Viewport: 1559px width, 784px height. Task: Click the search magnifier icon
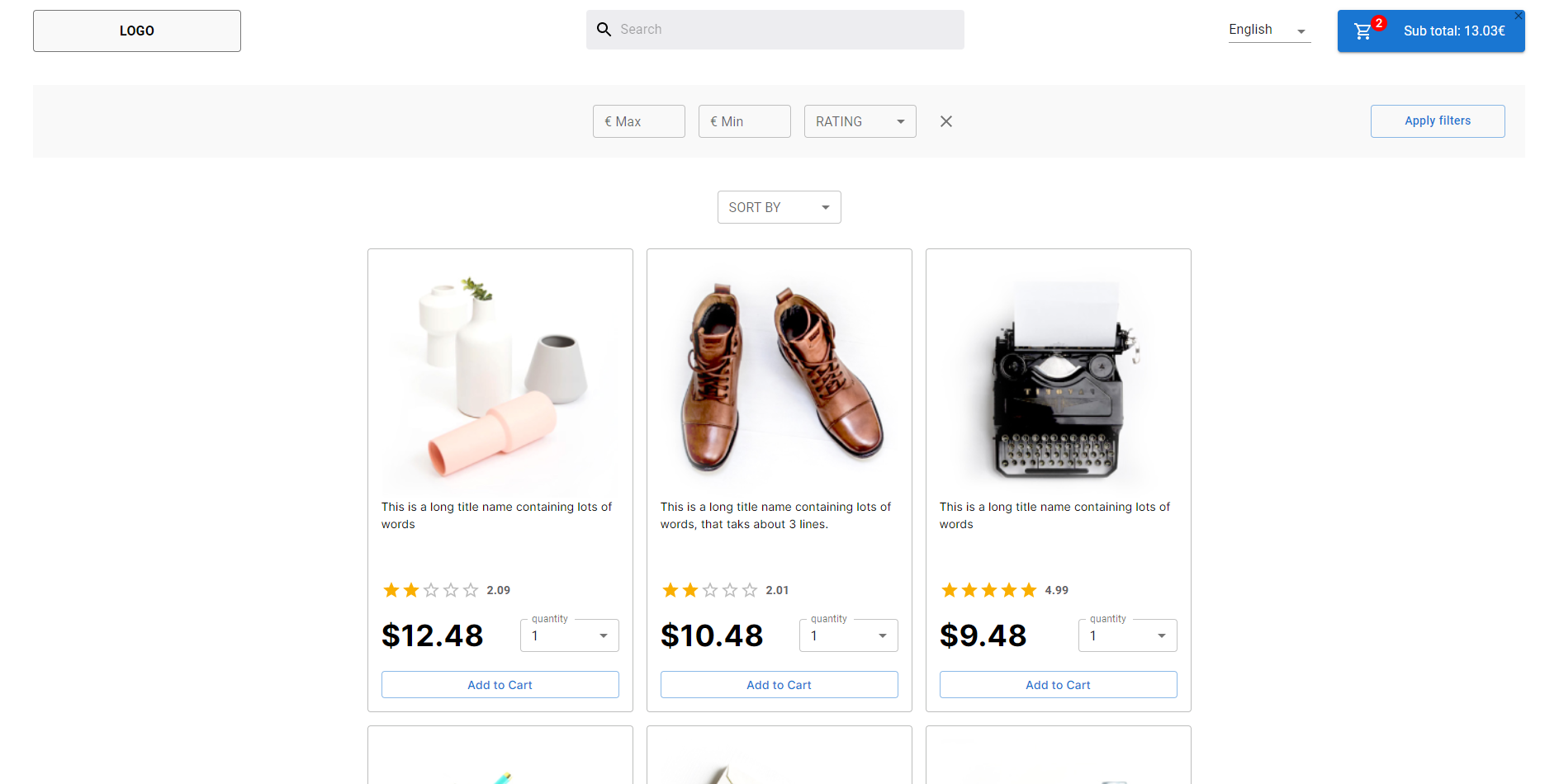604,30
